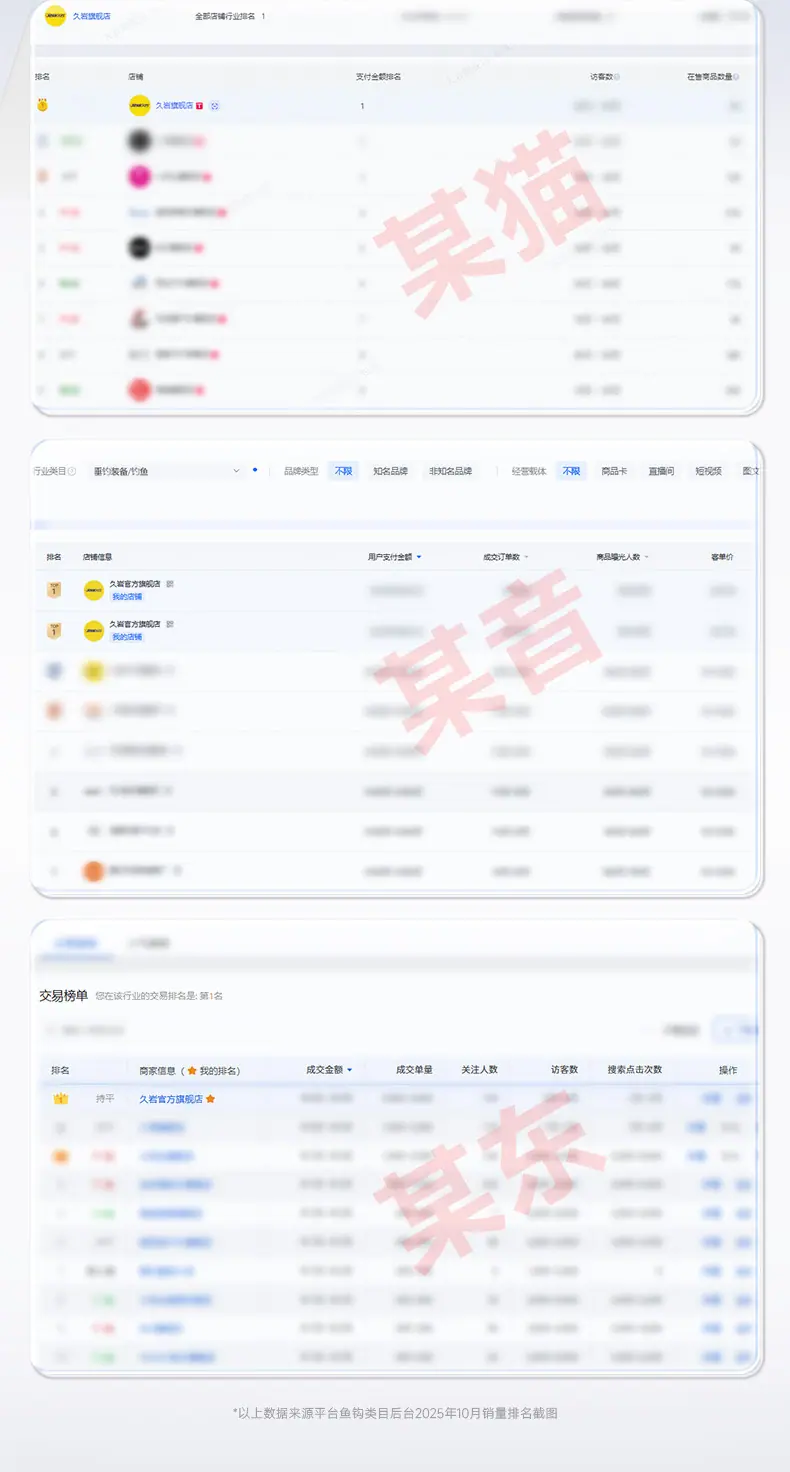Viewport: 790px width, 1472px height.
Task: Select the 非知名品牌 filter option
Action: click(450, 471)
